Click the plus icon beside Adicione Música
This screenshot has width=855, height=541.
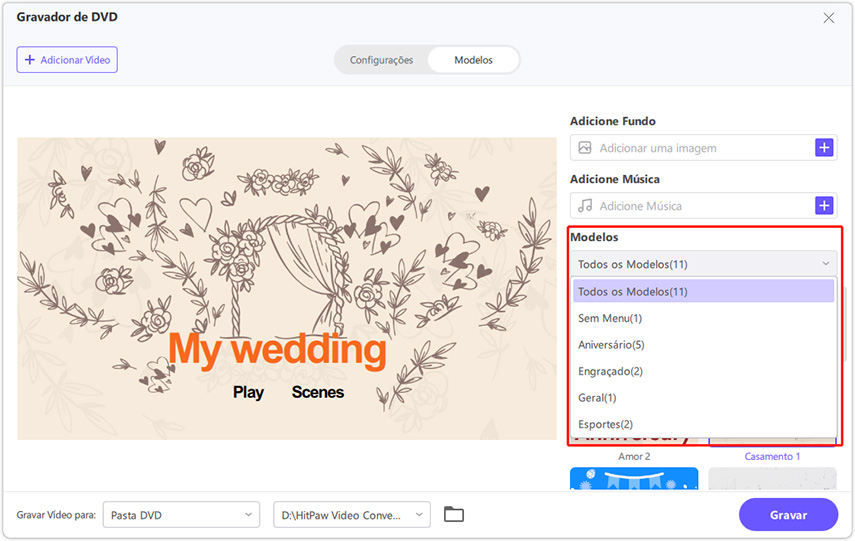(824, 206)
